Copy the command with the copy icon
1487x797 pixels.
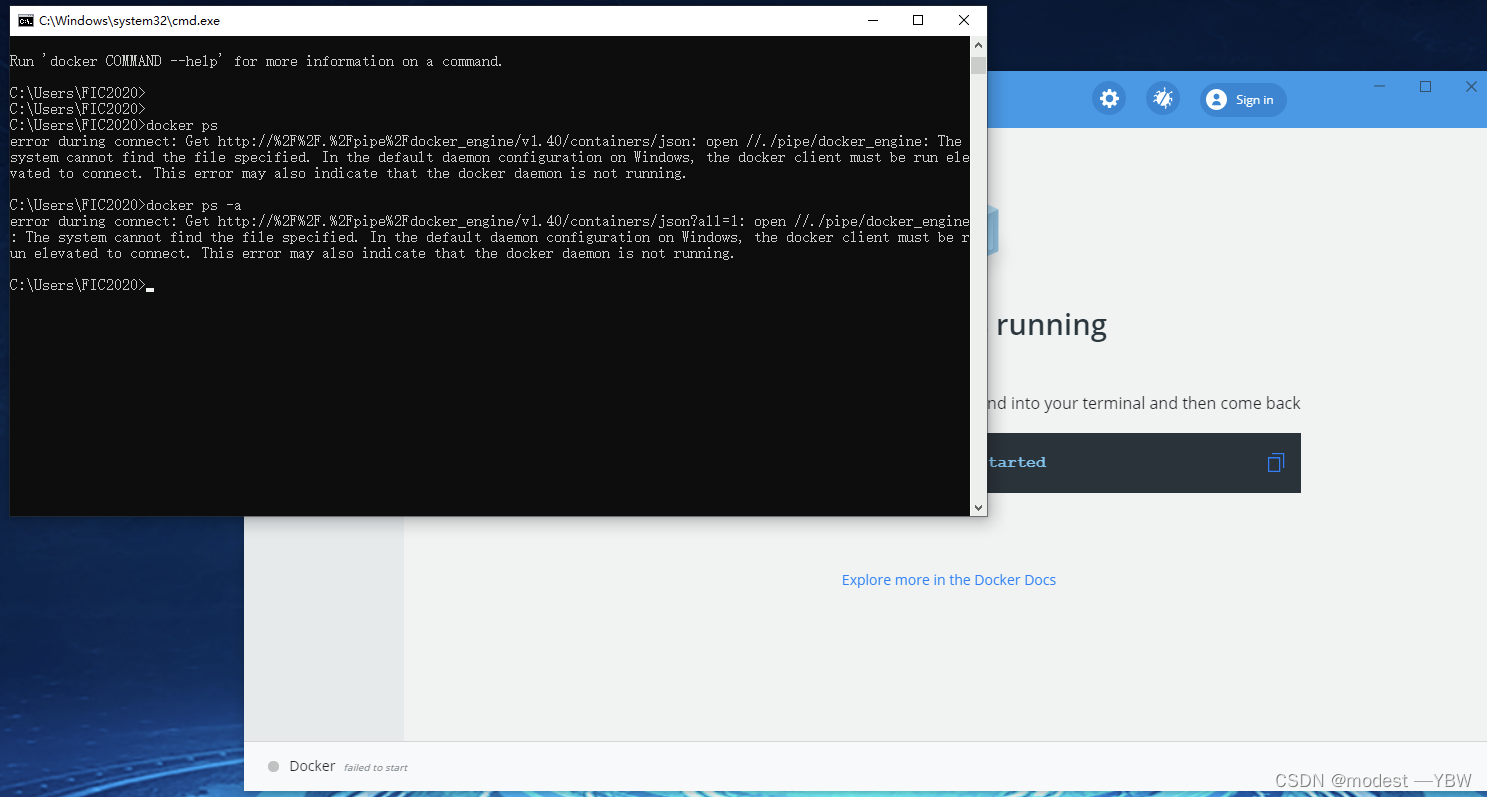[x=1275, y=463]
